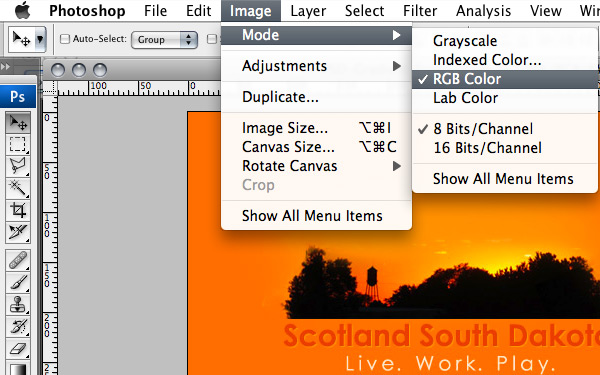Expand the Adjustments submenu
This screenshot has height=375, width=600.
click(316, 66)
